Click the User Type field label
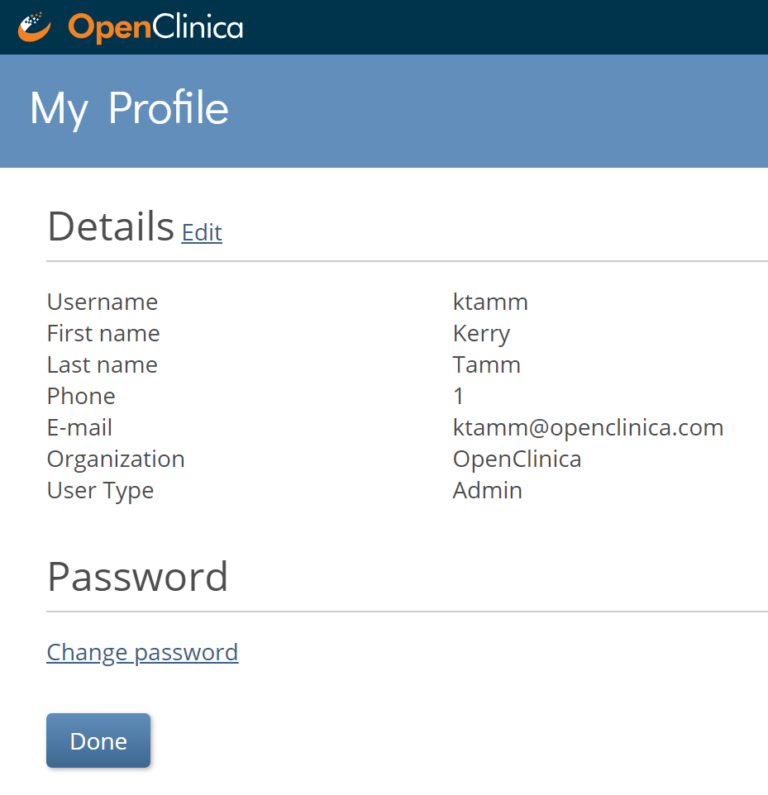This screenshot has width=768, height=795. point(100,491)
